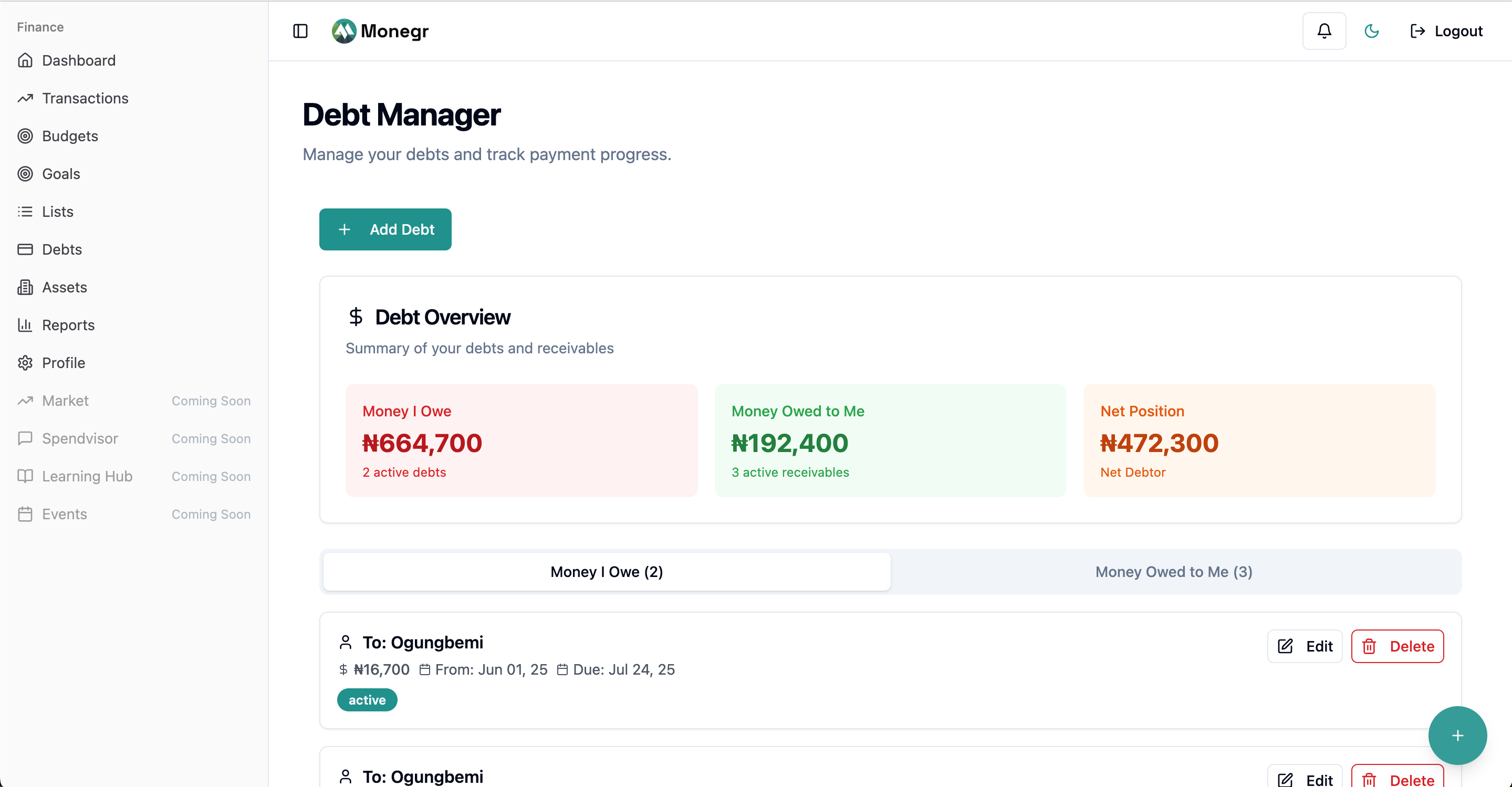Screen dimensions: 1512x787
Task: Click the Add Debt button
Action: (385, 229)
